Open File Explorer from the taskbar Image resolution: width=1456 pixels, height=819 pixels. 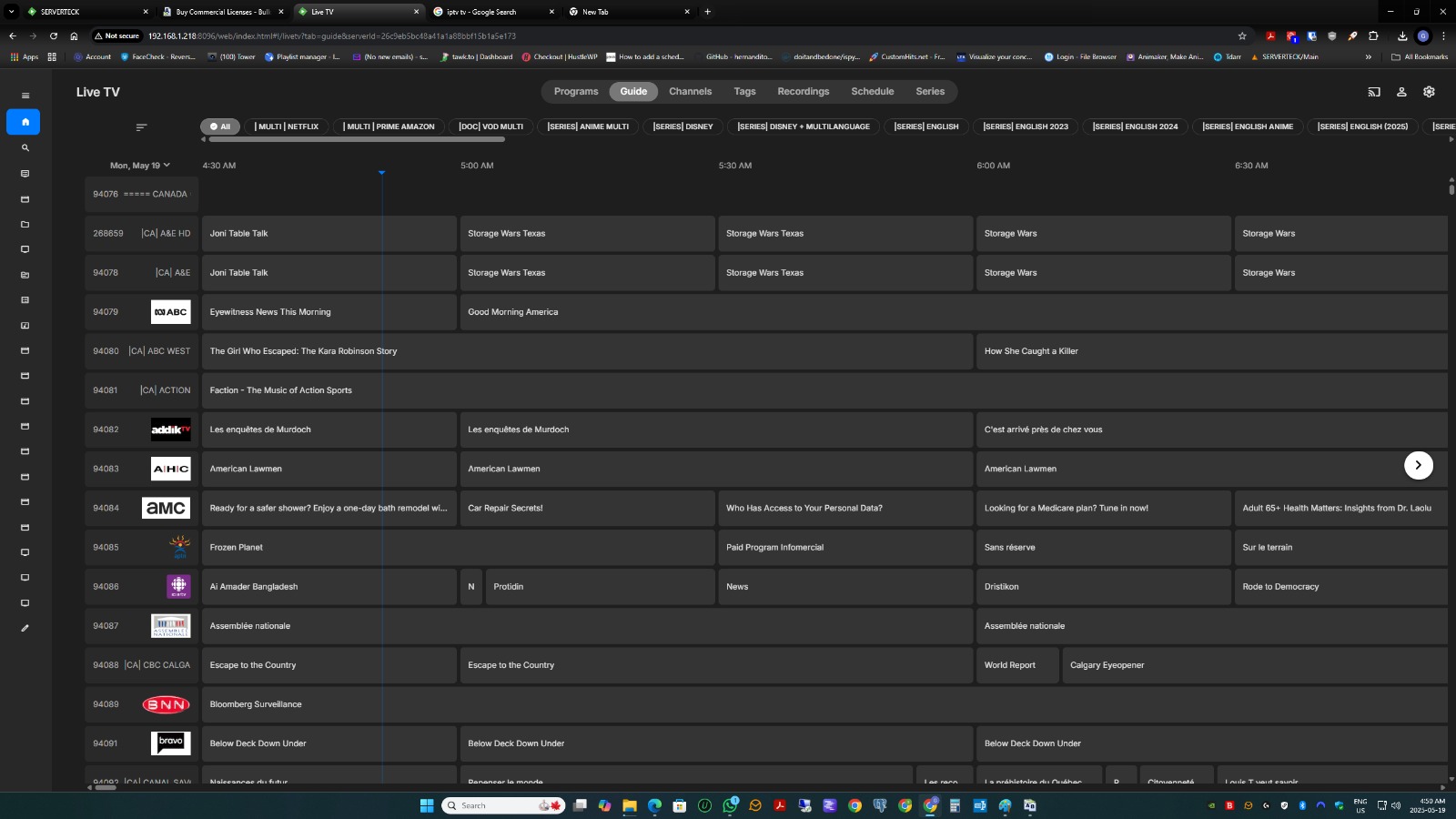[629, 805]
